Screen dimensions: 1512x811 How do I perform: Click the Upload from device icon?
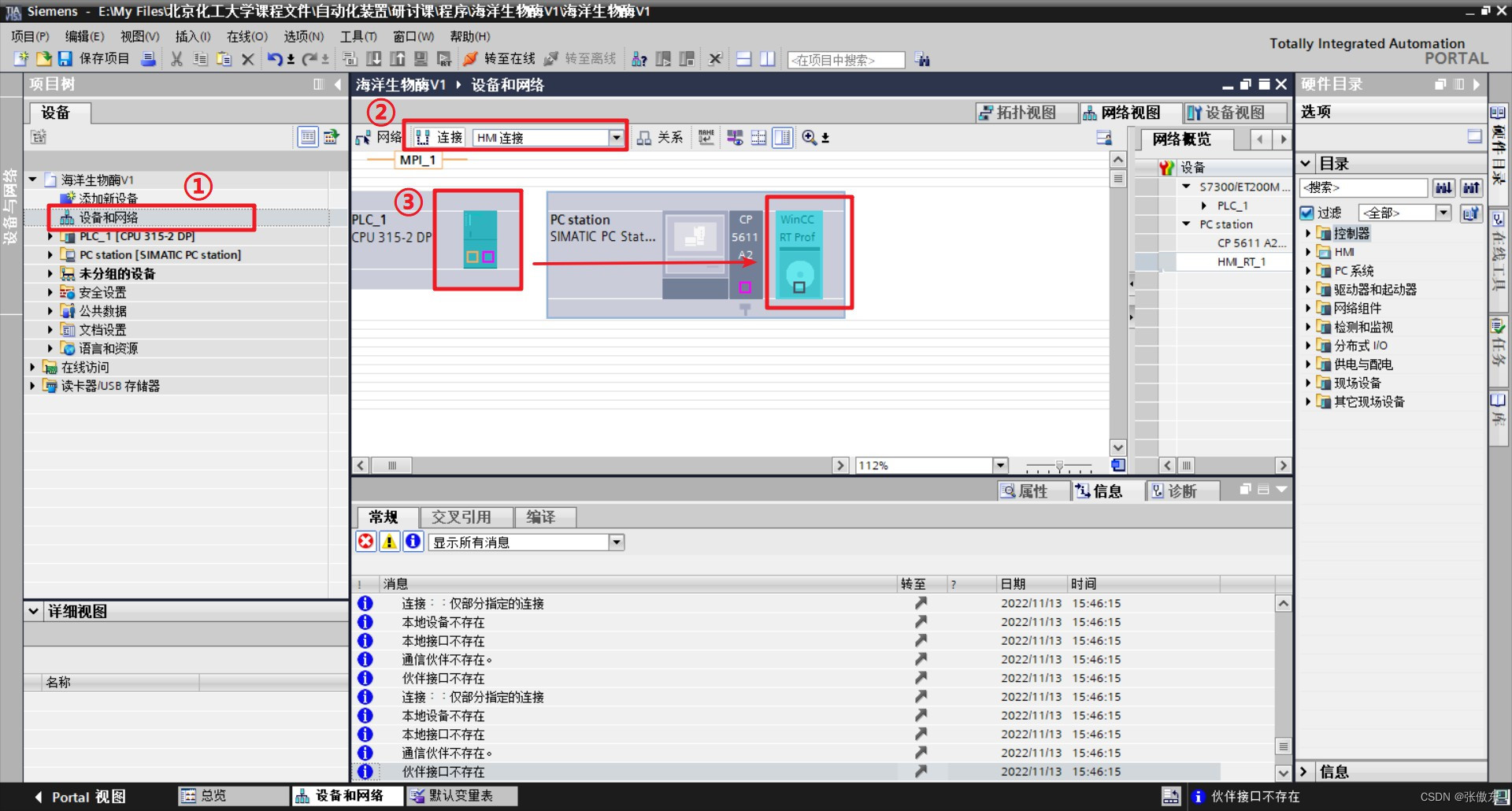(398, 59)
